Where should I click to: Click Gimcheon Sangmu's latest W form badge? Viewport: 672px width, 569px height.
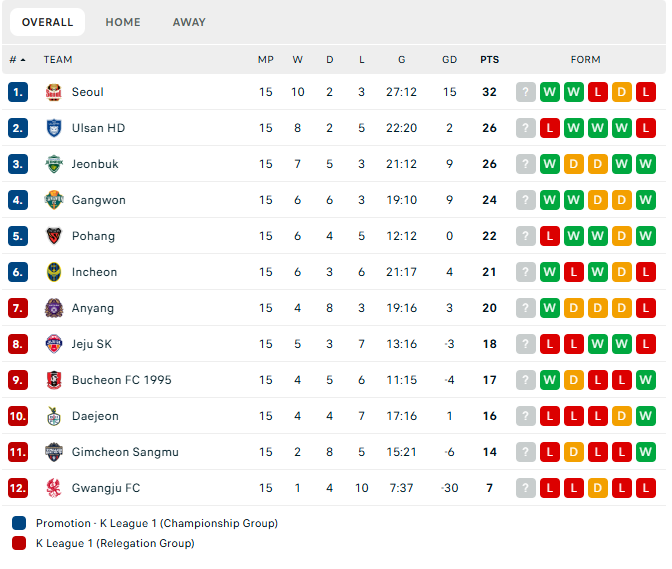click(645, 452)
